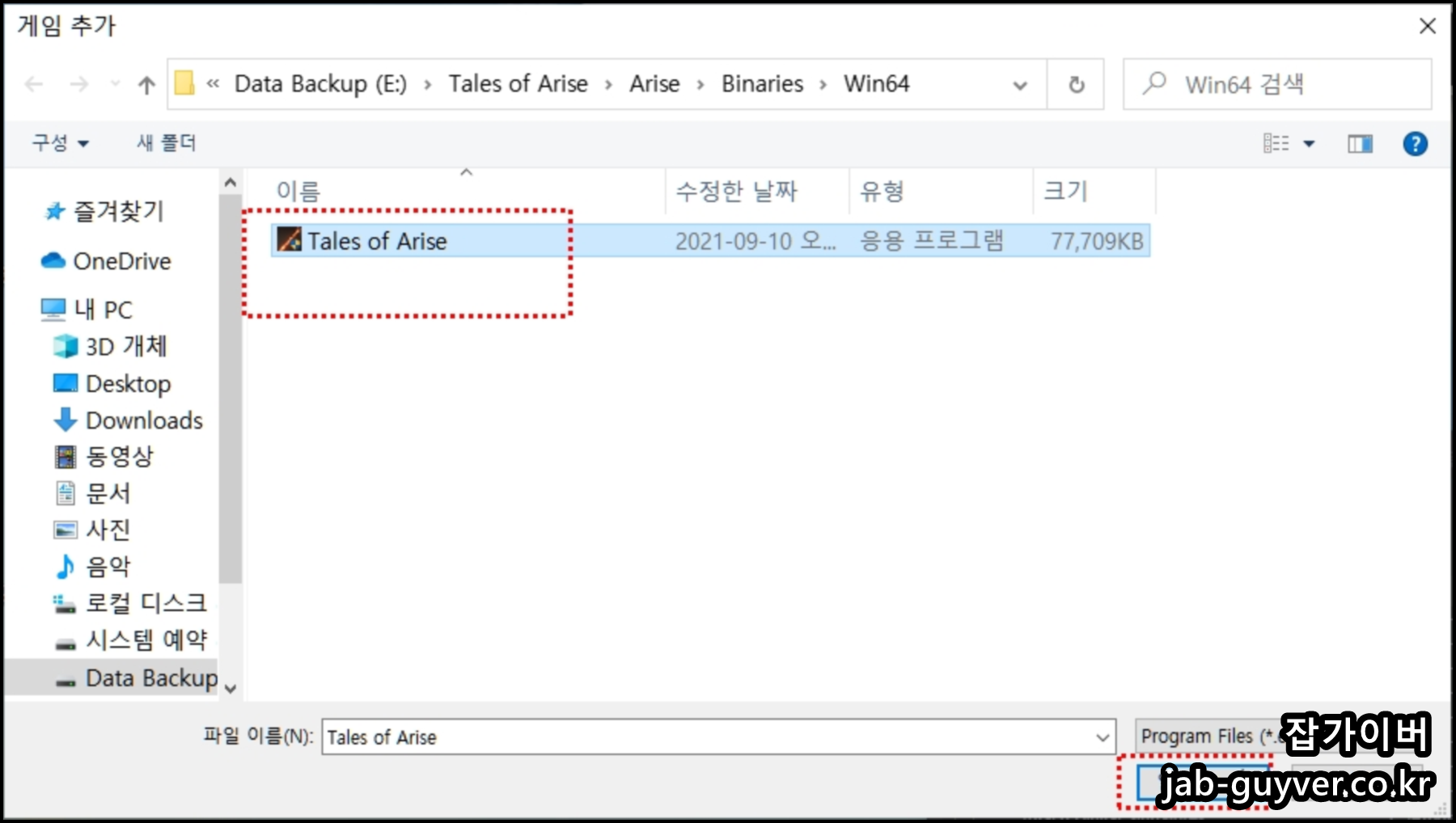Click the search magnifier icon
Screen dimensions: 1456x823
(1155, 82)
